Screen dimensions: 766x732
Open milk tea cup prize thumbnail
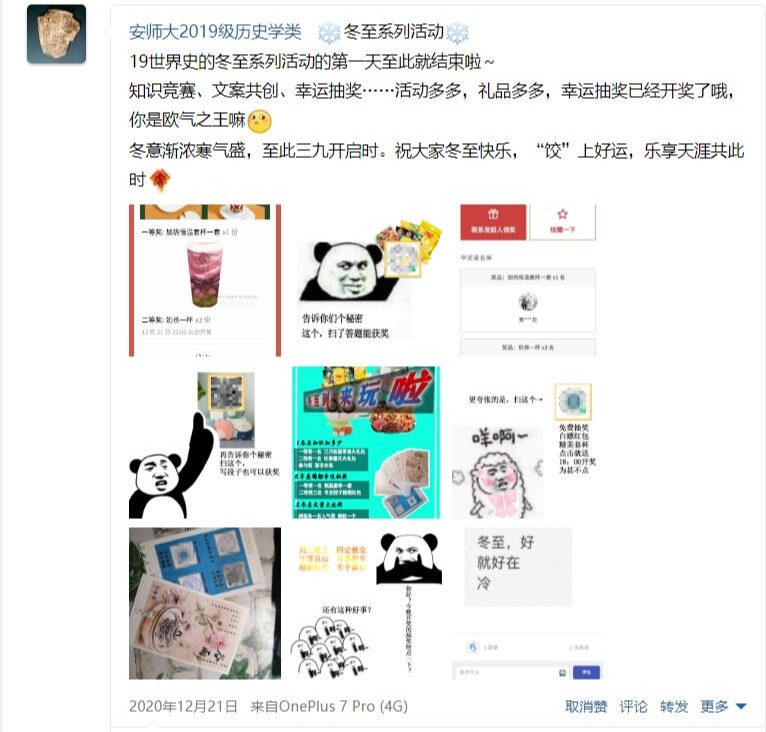[205, 280]
